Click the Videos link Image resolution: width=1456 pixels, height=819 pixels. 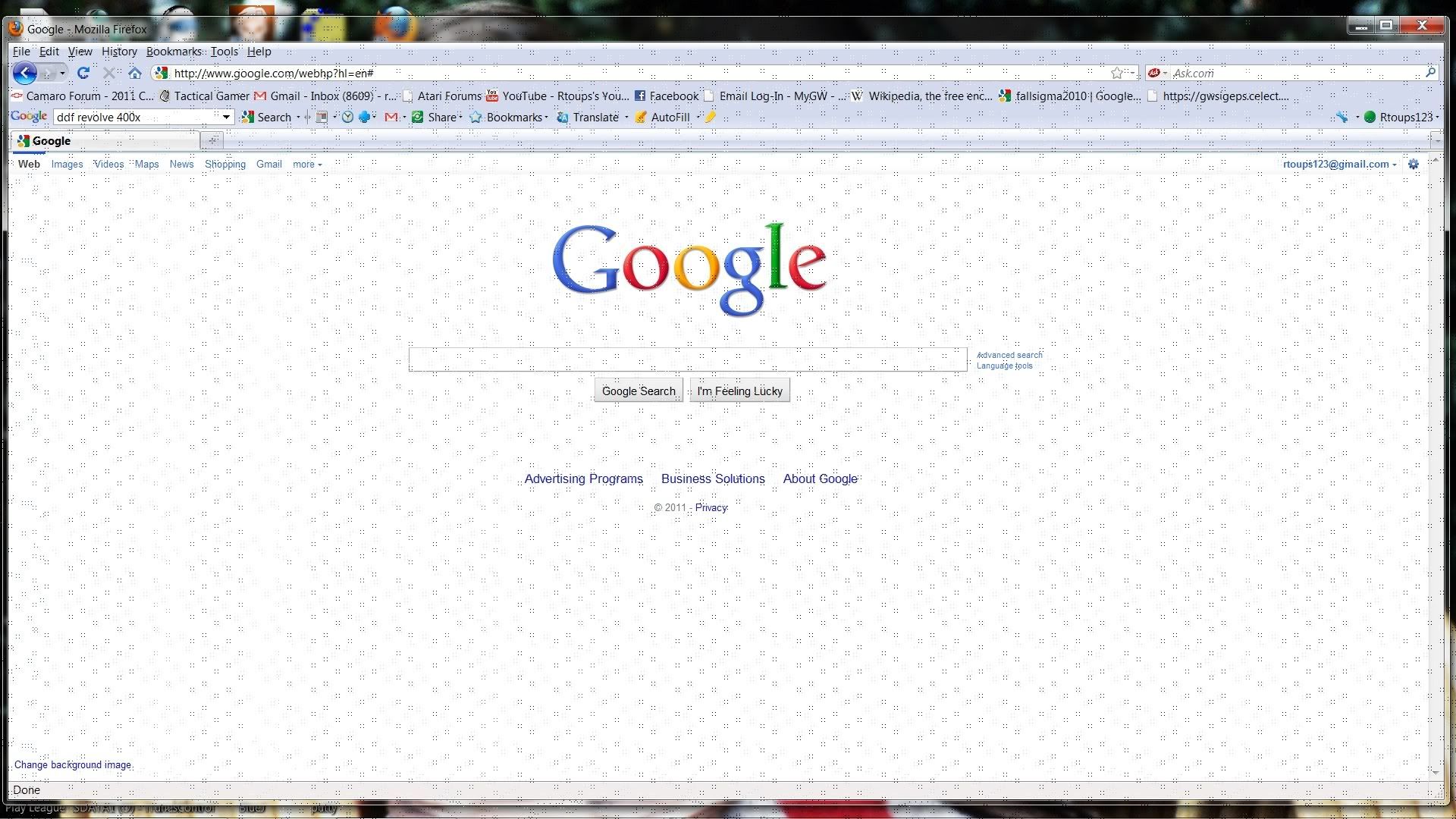click(x=108, y=164)
